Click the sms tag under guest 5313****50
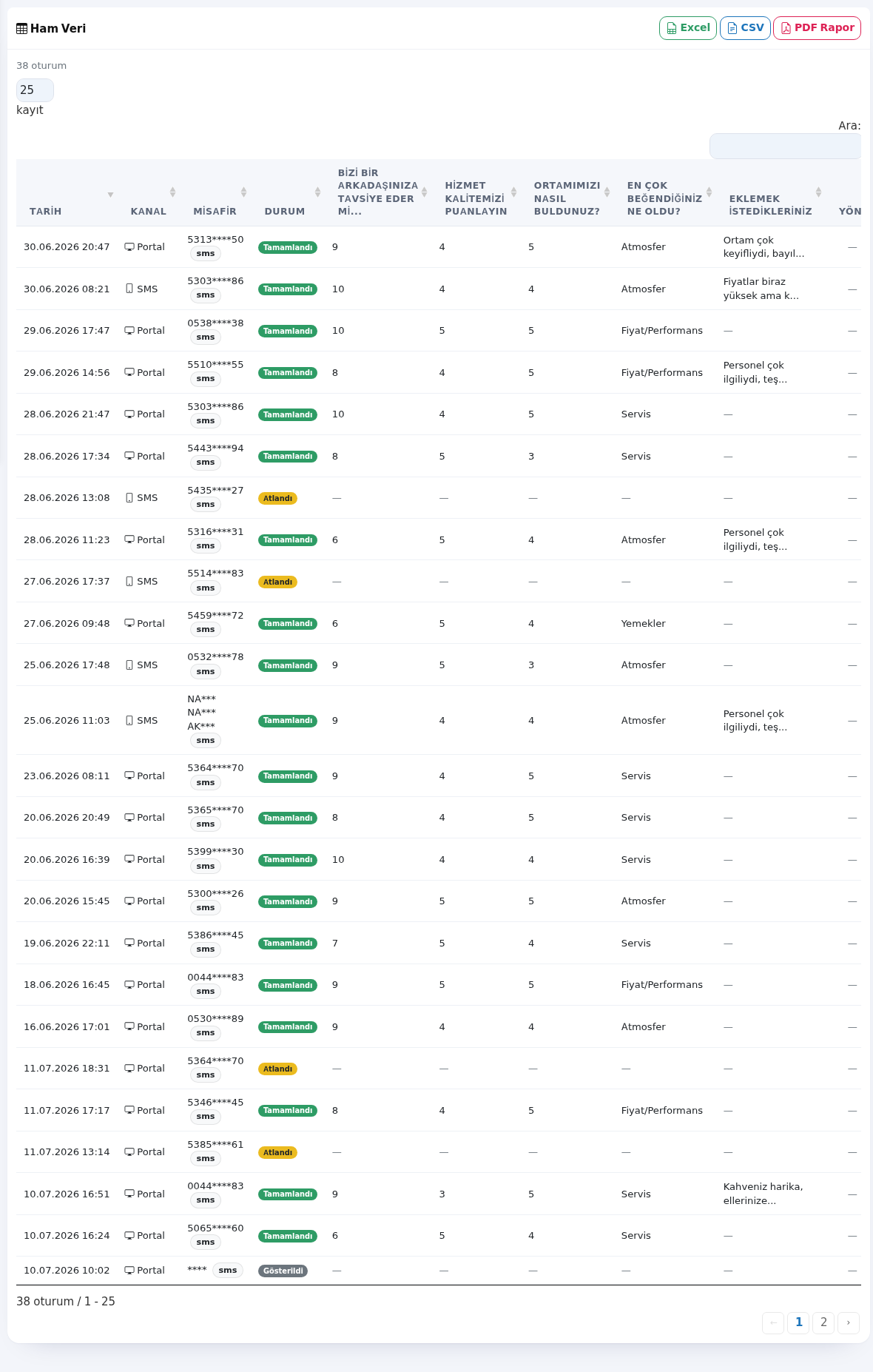Screen dimensions: 873x1372 point(206,254)
